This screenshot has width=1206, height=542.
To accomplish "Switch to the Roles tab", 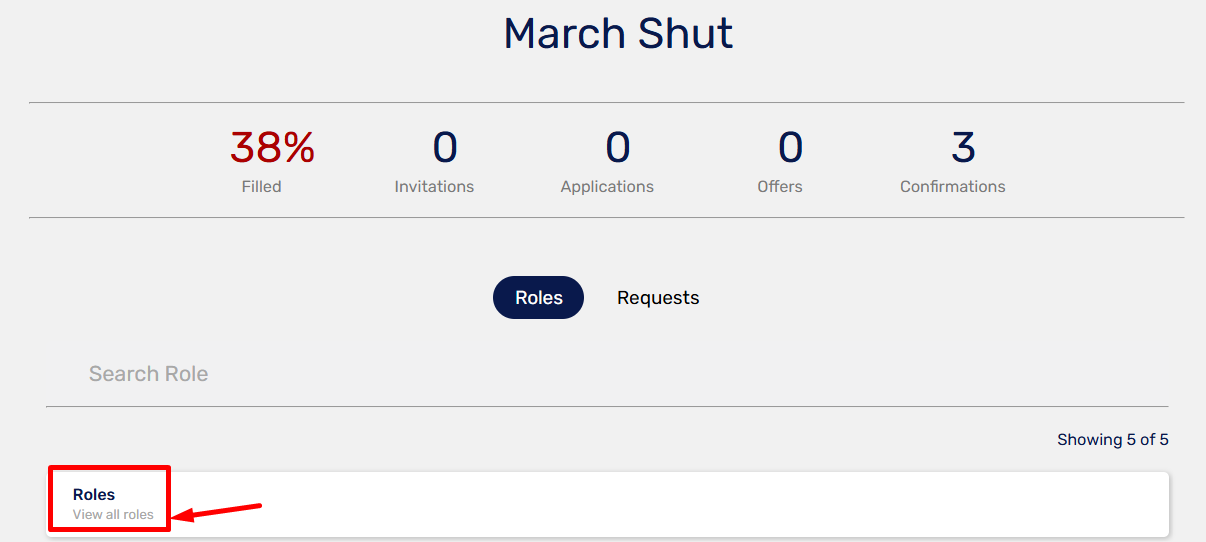I will (538, 297).
